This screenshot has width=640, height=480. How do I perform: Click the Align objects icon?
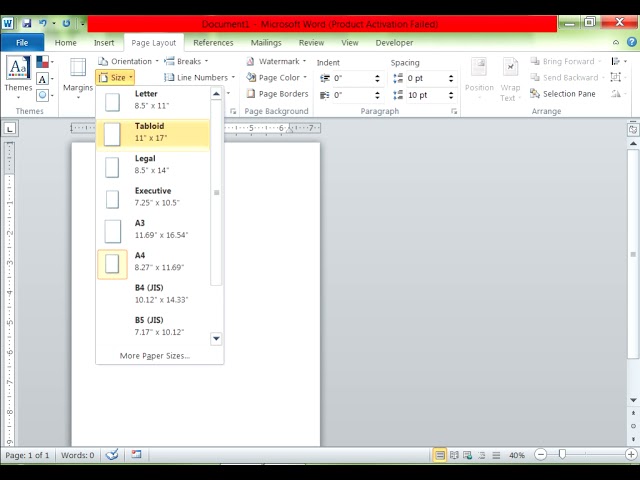[x=619, y=61]
